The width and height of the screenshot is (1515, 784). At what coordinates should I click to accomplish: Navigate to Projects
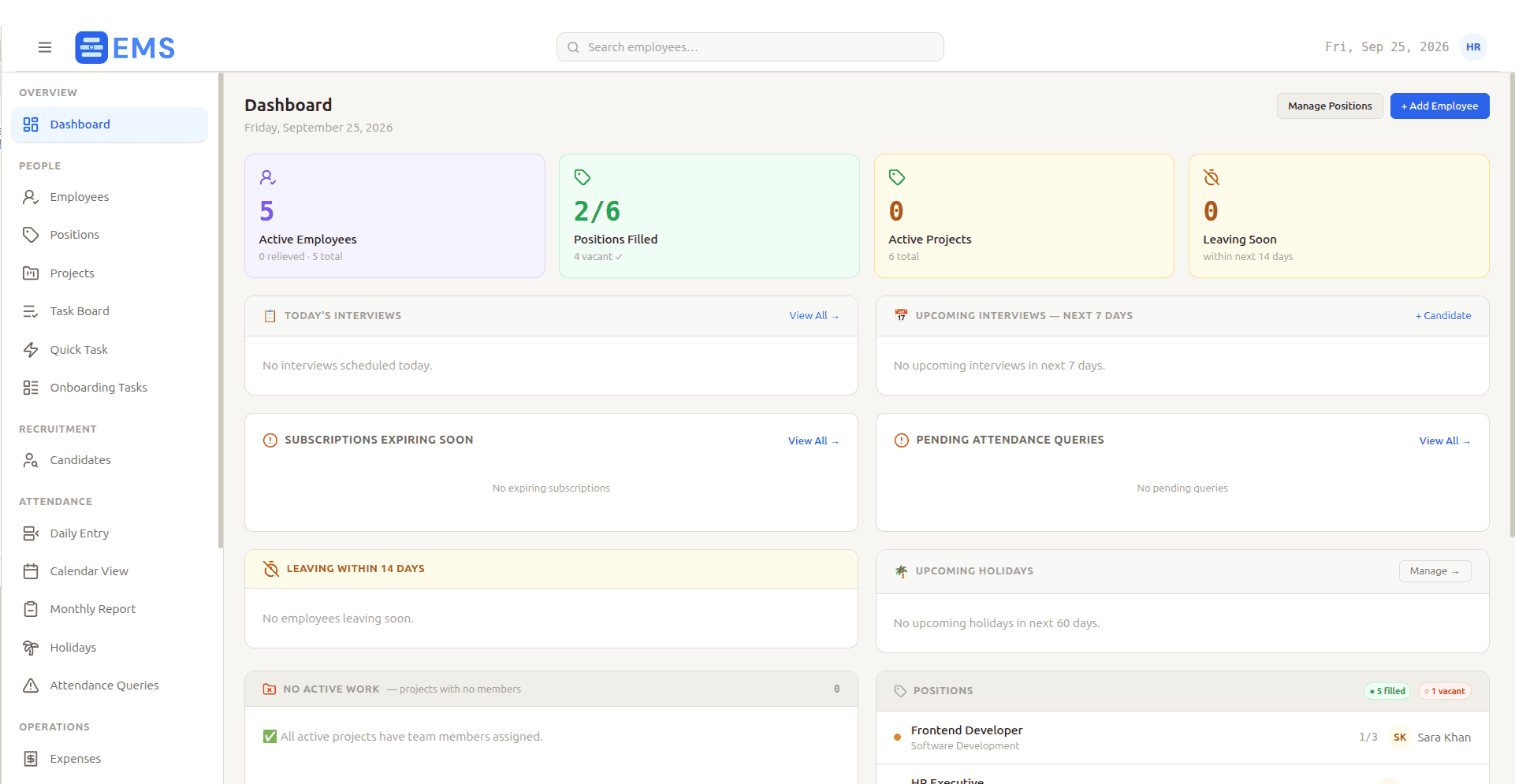(110, 273)
